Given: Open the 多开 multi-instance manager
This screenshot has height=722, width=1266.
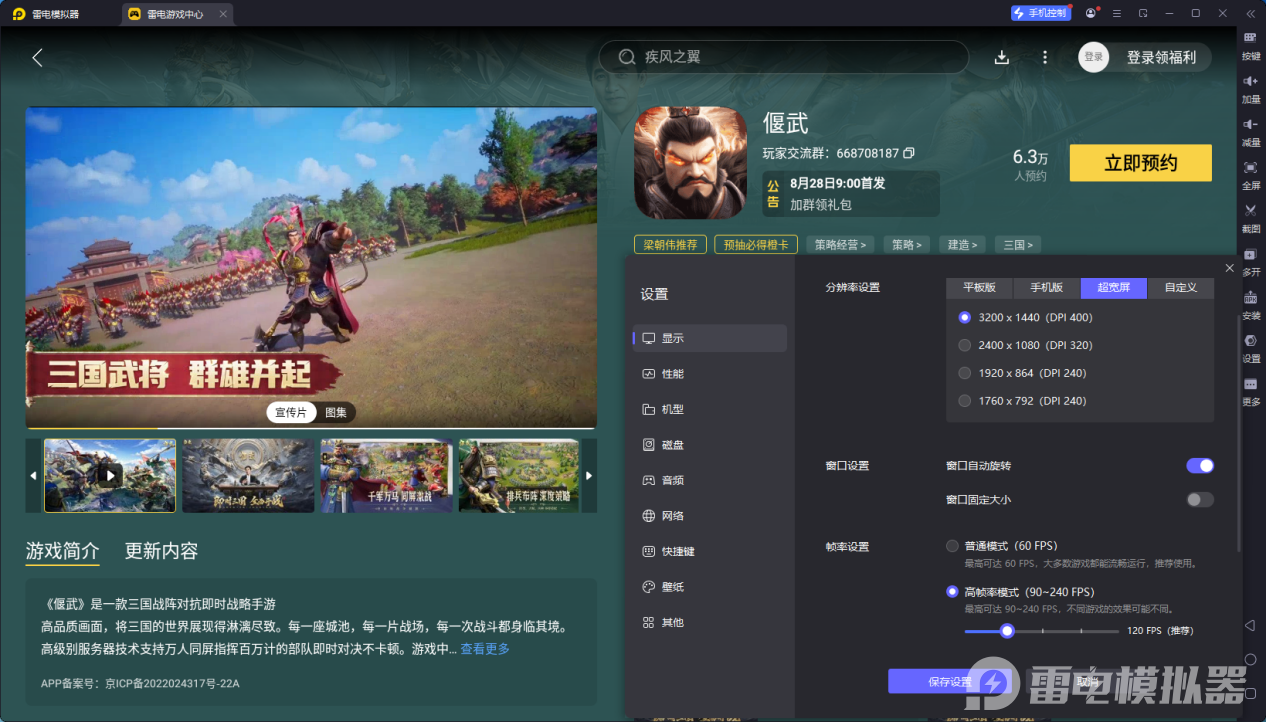Looking at the screenshot, I should pyautogui.click(x=1250, y=261).
